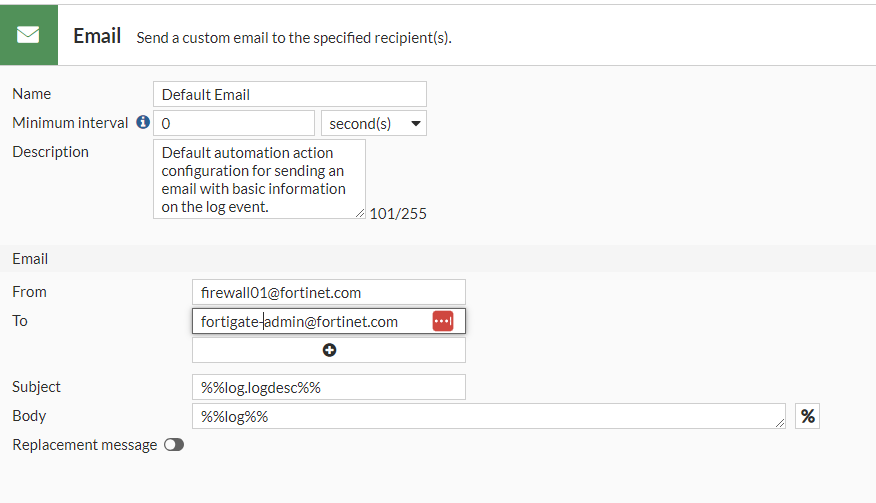Image resolution: width=876 pixels, height=503 pixels.
Task: Add another recipient with the plus icon
Action: point(329,350)
